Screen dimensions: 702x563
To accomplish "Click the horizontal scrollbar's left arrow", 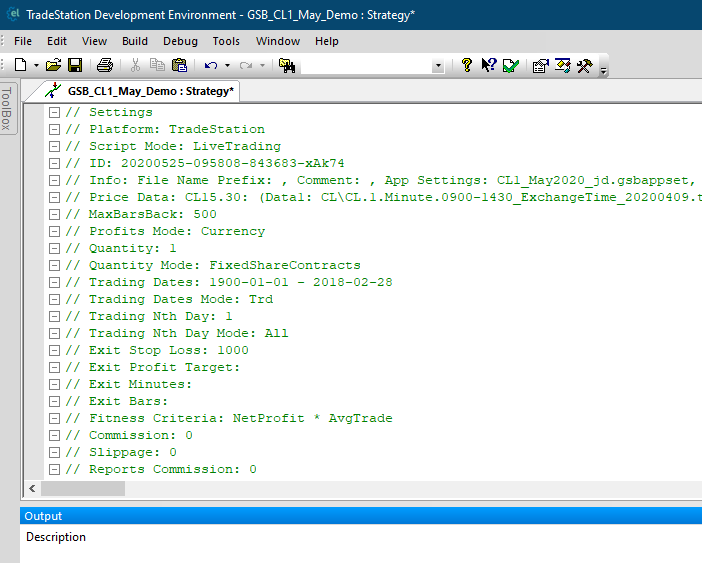I will tap(33, 489).
